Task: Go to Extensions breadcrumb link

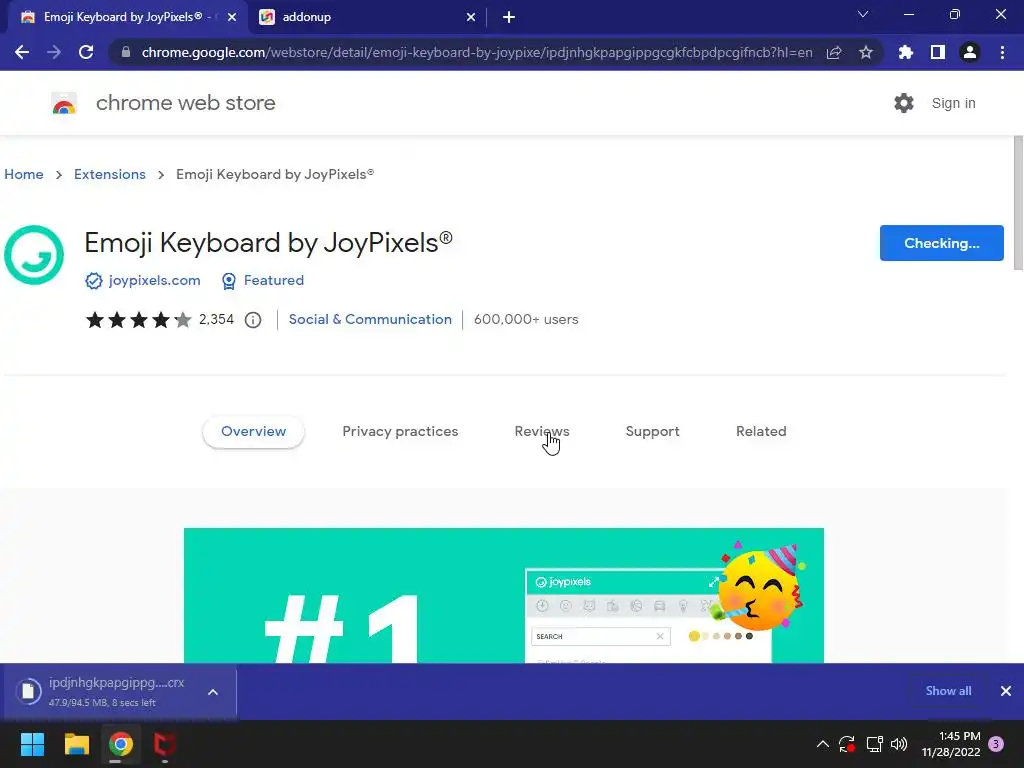Action: (110, 174)
